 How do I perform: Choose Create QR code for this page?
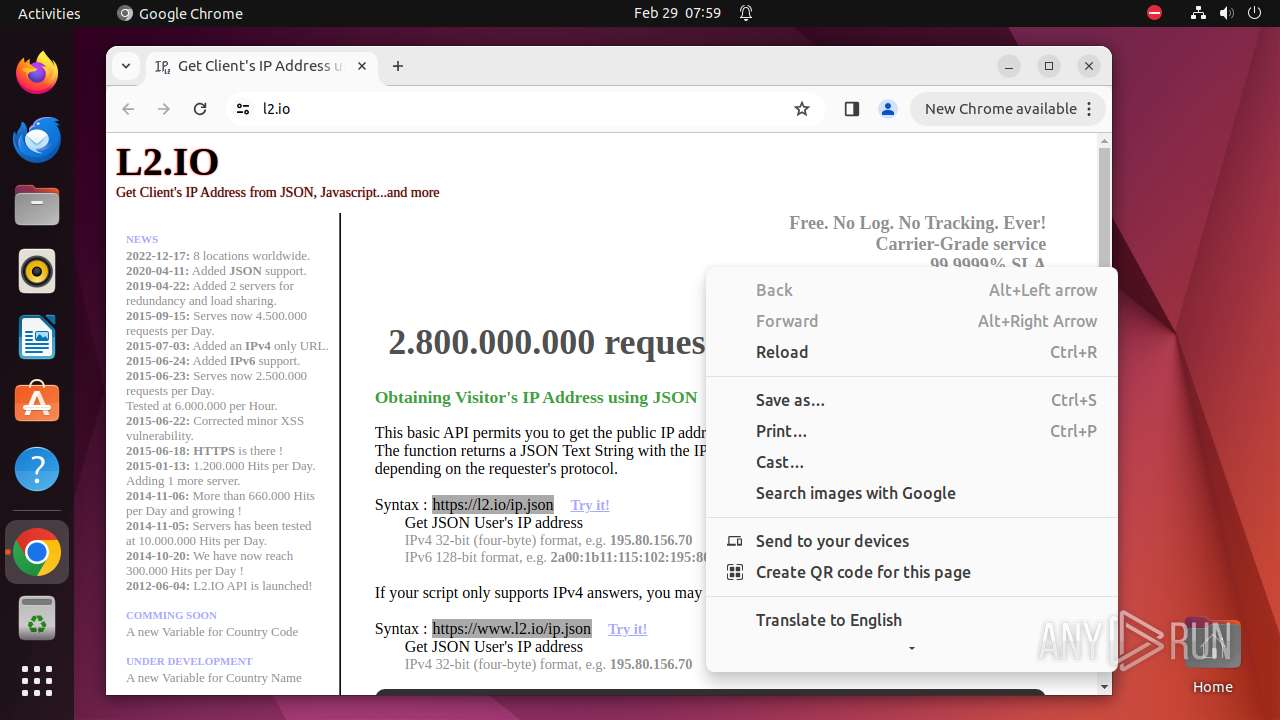click(912, 572)
